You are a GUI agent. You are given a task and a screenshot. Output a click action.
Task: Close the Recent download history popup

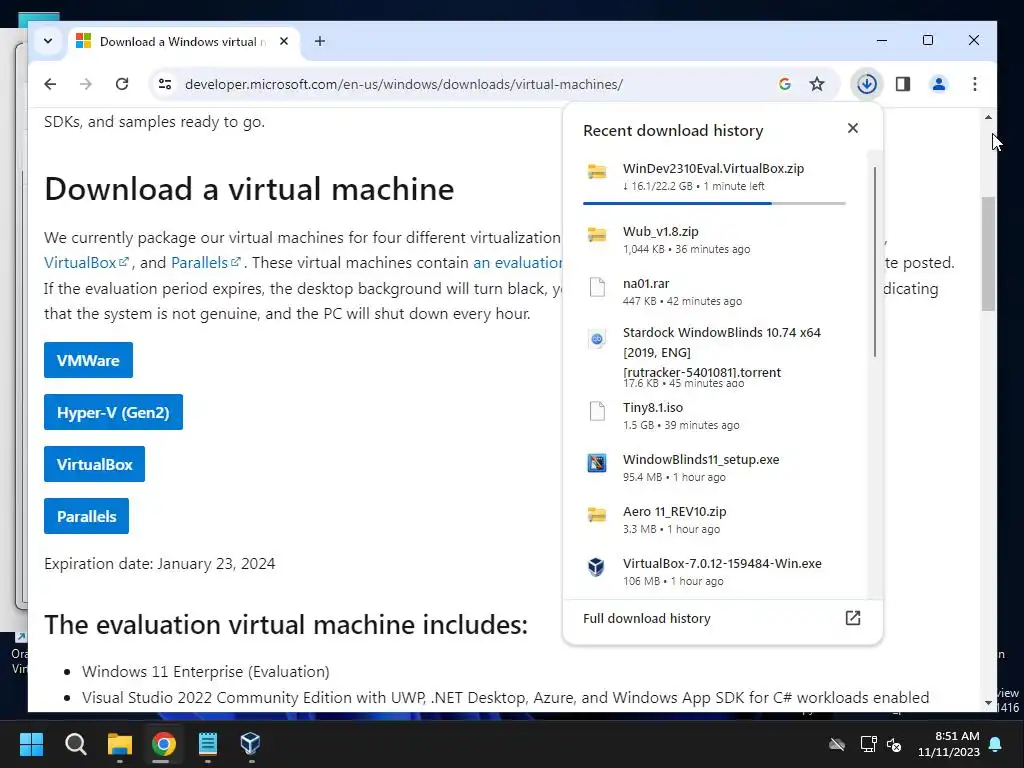(853, 128)
